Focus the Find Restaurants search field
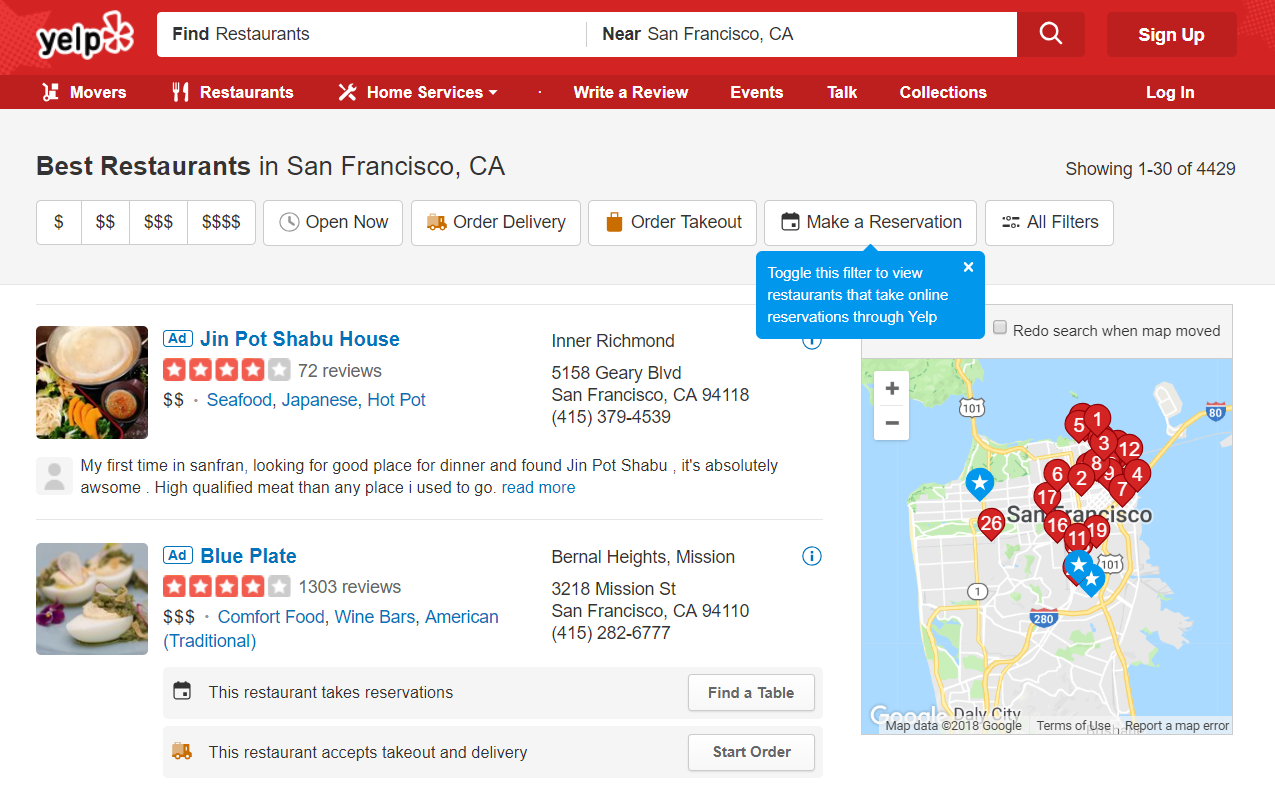 coord(371,34)
